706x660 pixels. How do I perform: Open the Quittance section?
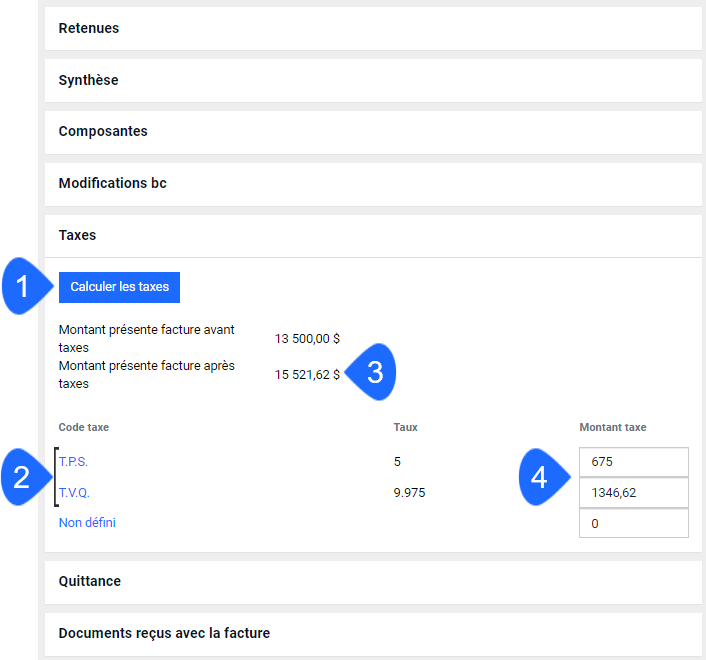[373, 582]
